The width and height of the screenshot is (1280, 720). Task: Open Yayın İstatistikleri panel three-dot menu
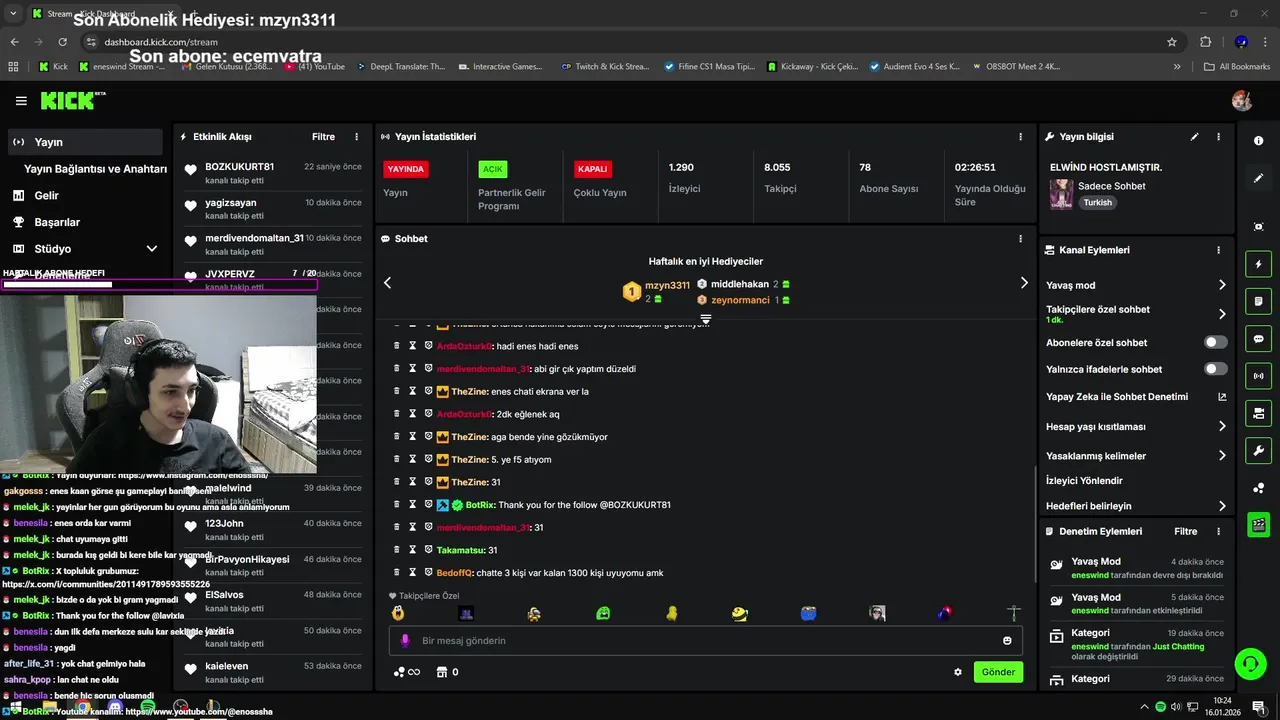(1020, 137)
